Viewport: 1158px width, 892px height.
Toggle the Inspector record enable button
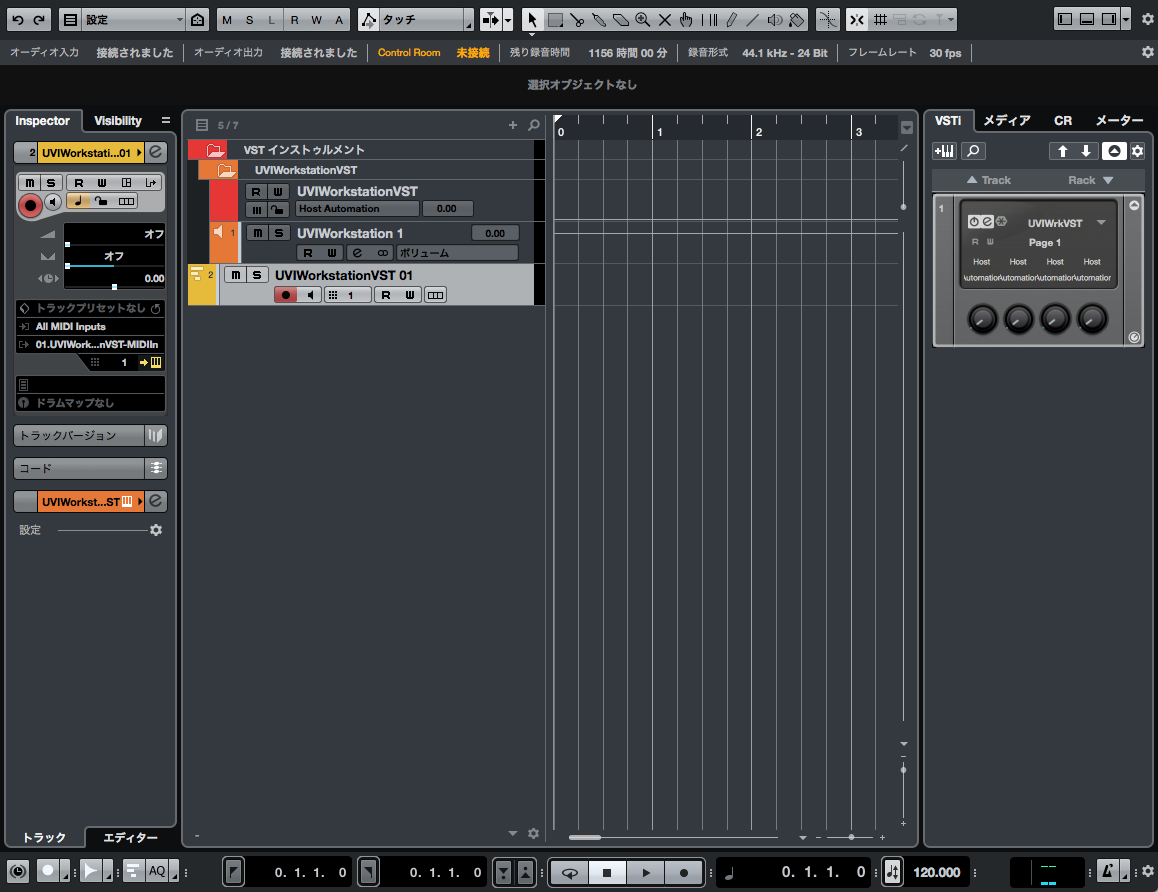point(30,205)
